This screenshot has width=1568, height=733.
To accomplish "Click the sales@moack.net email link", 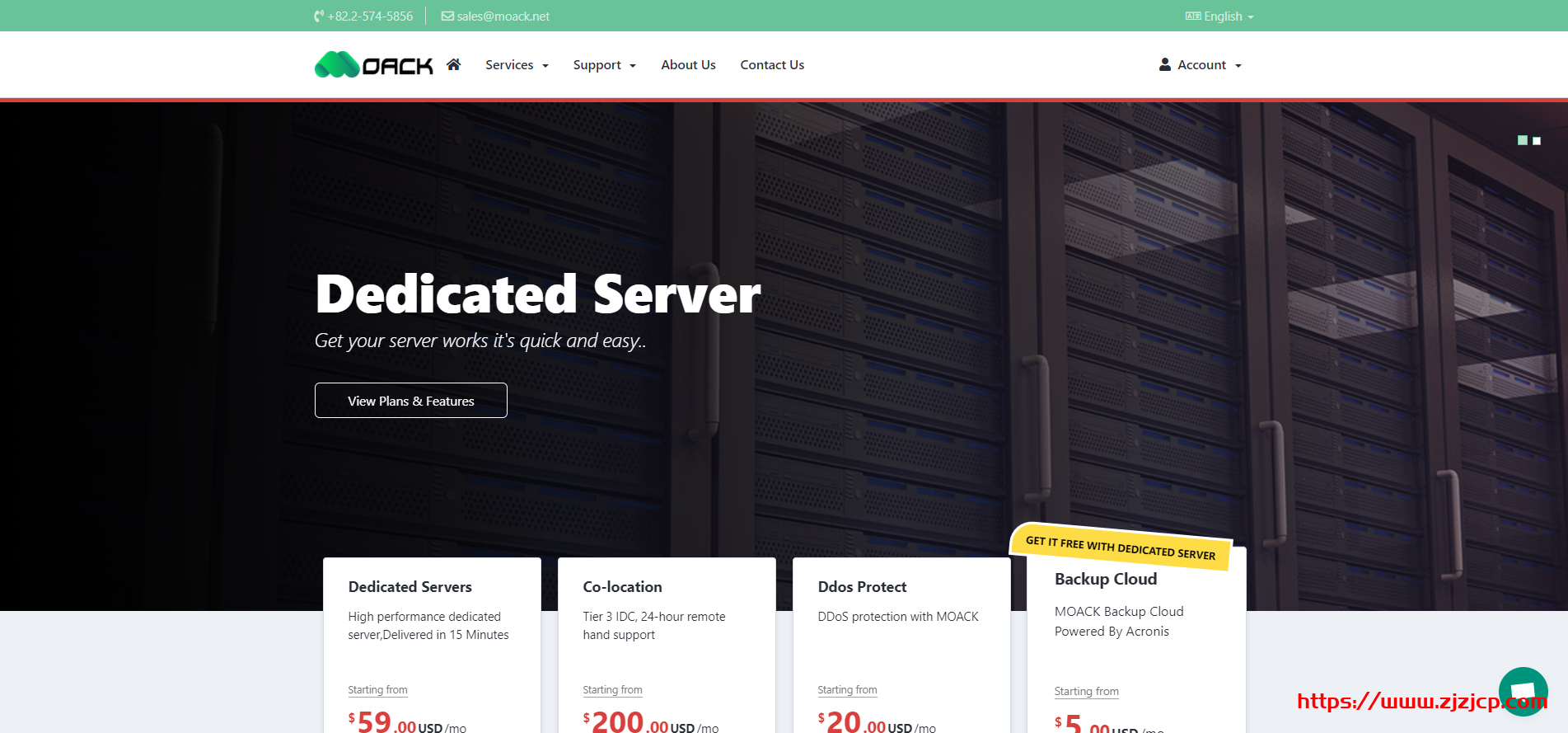I will (x=503, y=16).
